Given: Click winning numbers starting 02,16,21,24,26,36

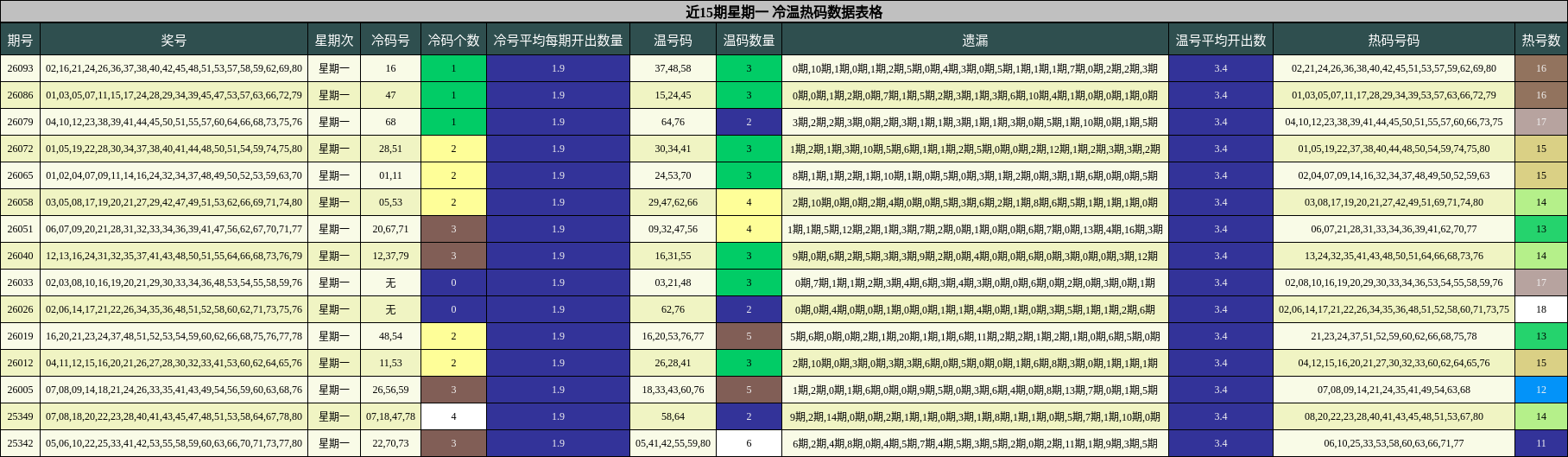Looking at the screenshot, I should point(174,68).
